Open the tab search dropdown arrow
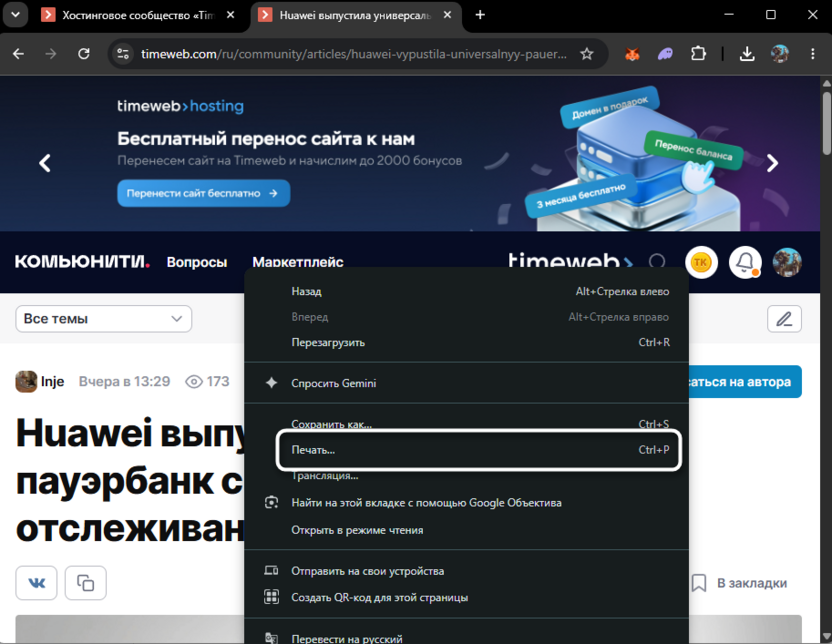Screen dimensions: 832x644 (15, 15)
